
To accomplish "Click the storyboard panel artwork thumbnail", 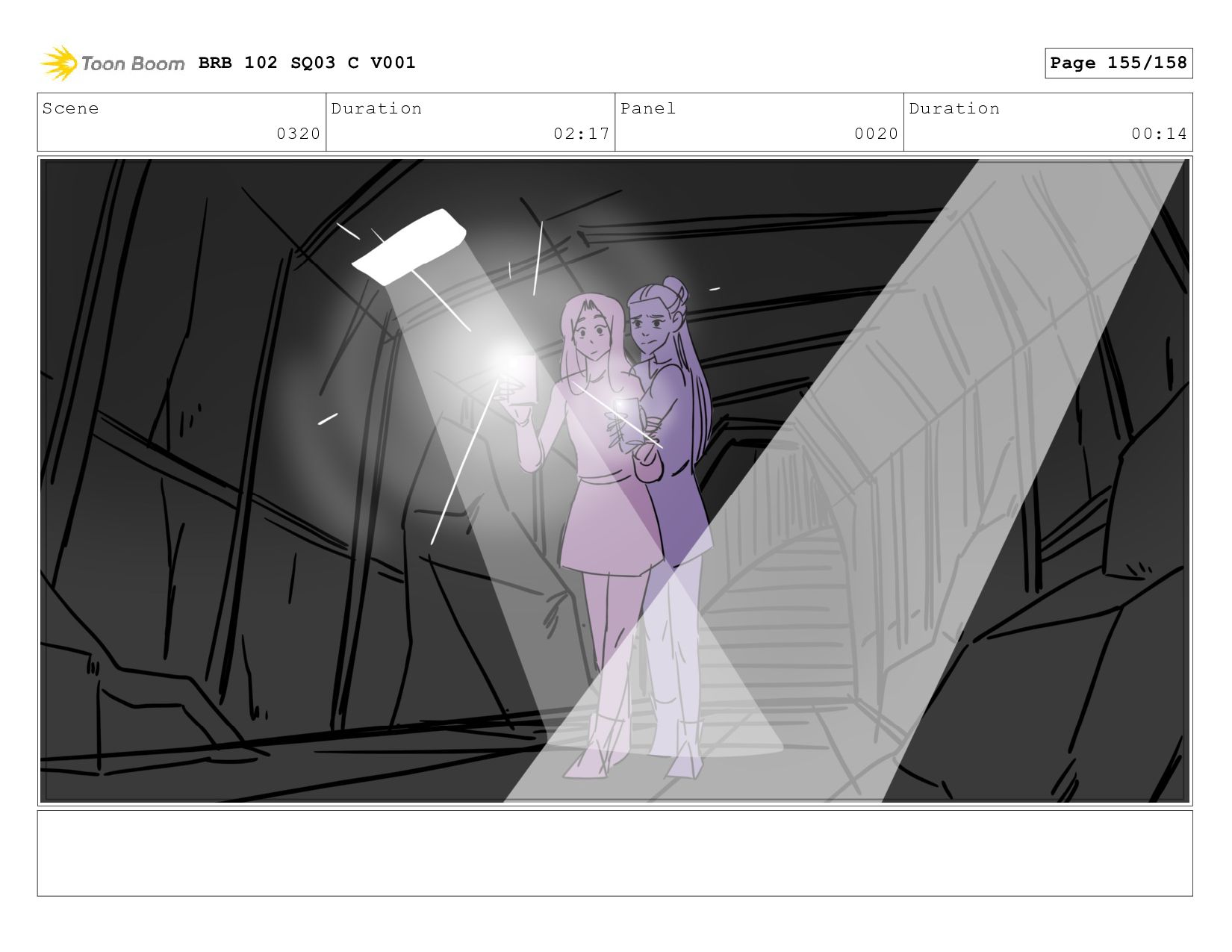I will click(615, 481).
